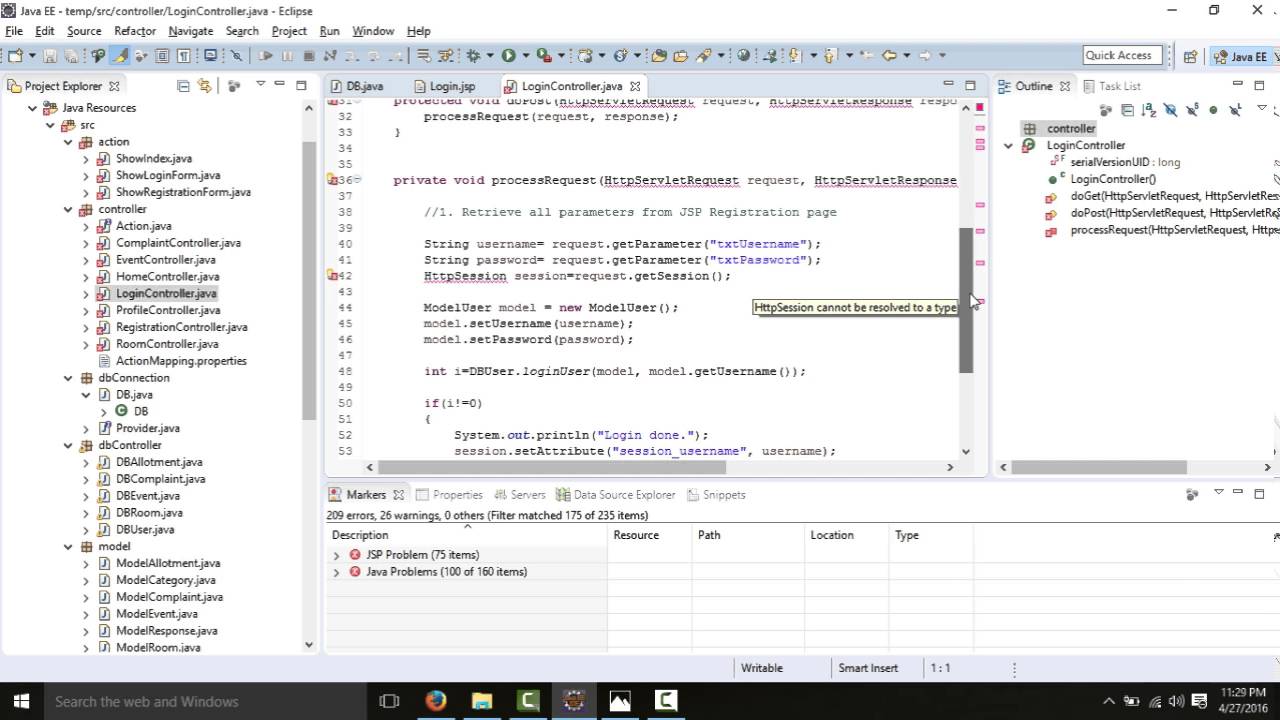Image resolution: width=1280 pixels, height=720 pixels.
Task: Open the Servers view tab
Action: [x=520, y=495]
